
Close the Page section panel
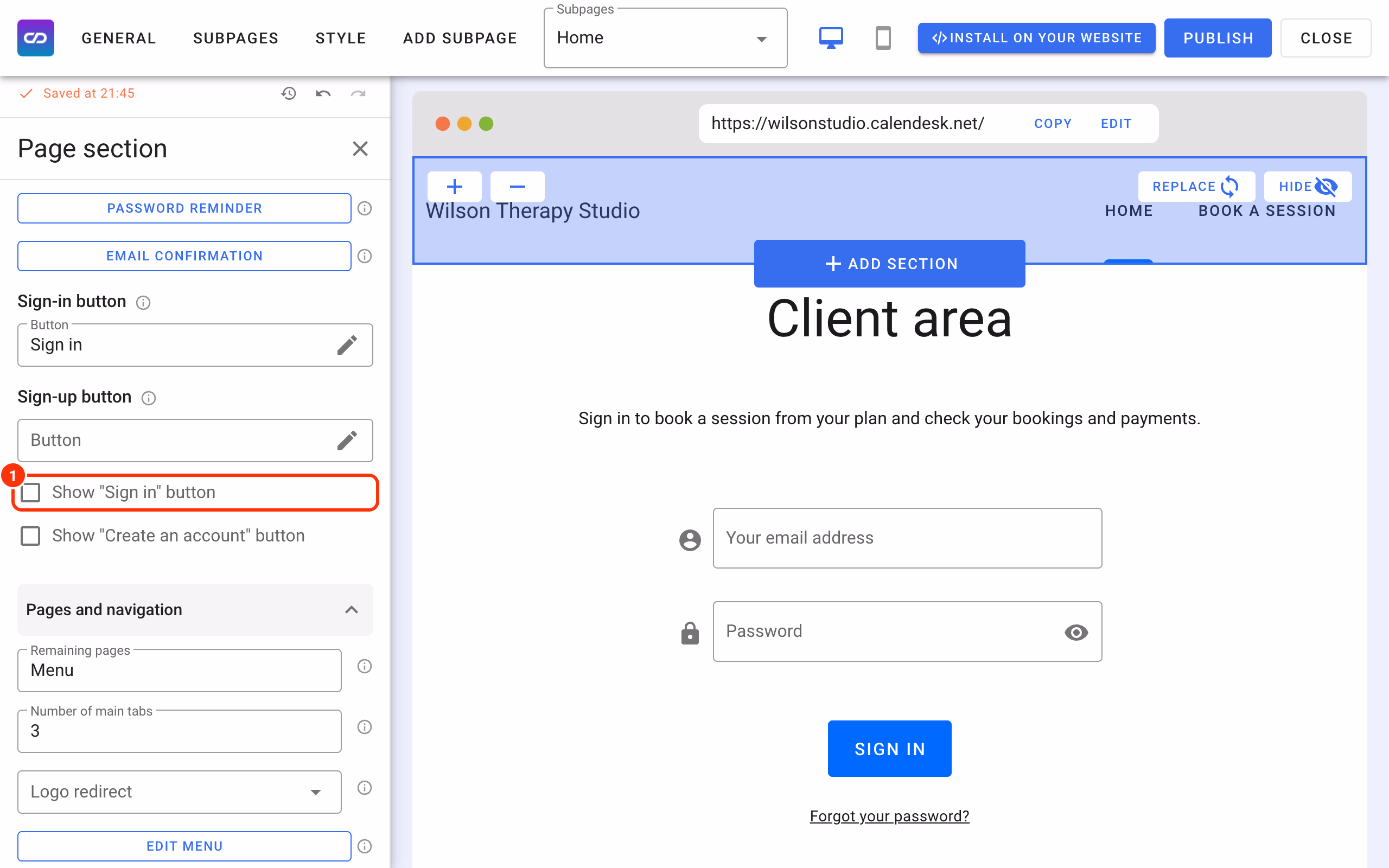[360, 149]
